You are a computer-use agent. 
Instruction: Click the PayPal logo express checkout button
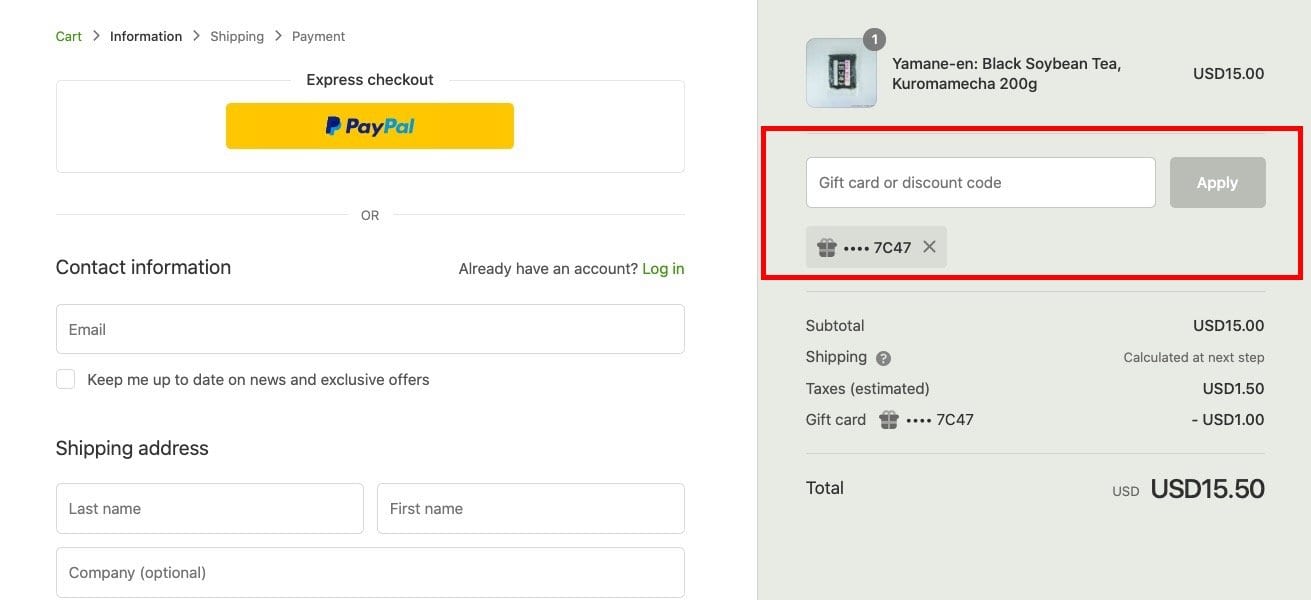click(370, 126)
